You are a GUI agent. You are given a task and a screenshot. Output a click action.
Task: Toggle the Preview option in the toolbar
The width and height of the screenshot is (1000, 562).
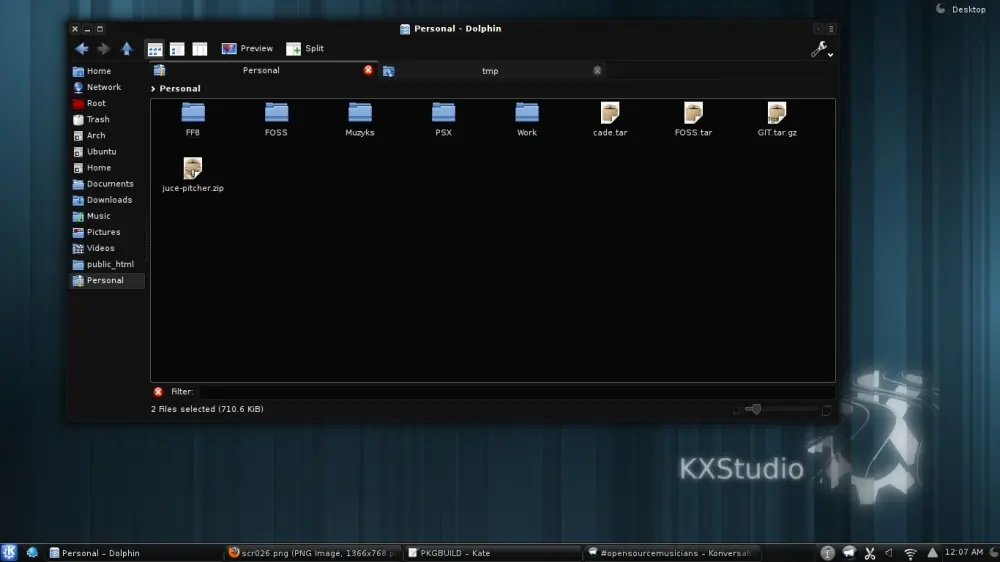(247, 49)
